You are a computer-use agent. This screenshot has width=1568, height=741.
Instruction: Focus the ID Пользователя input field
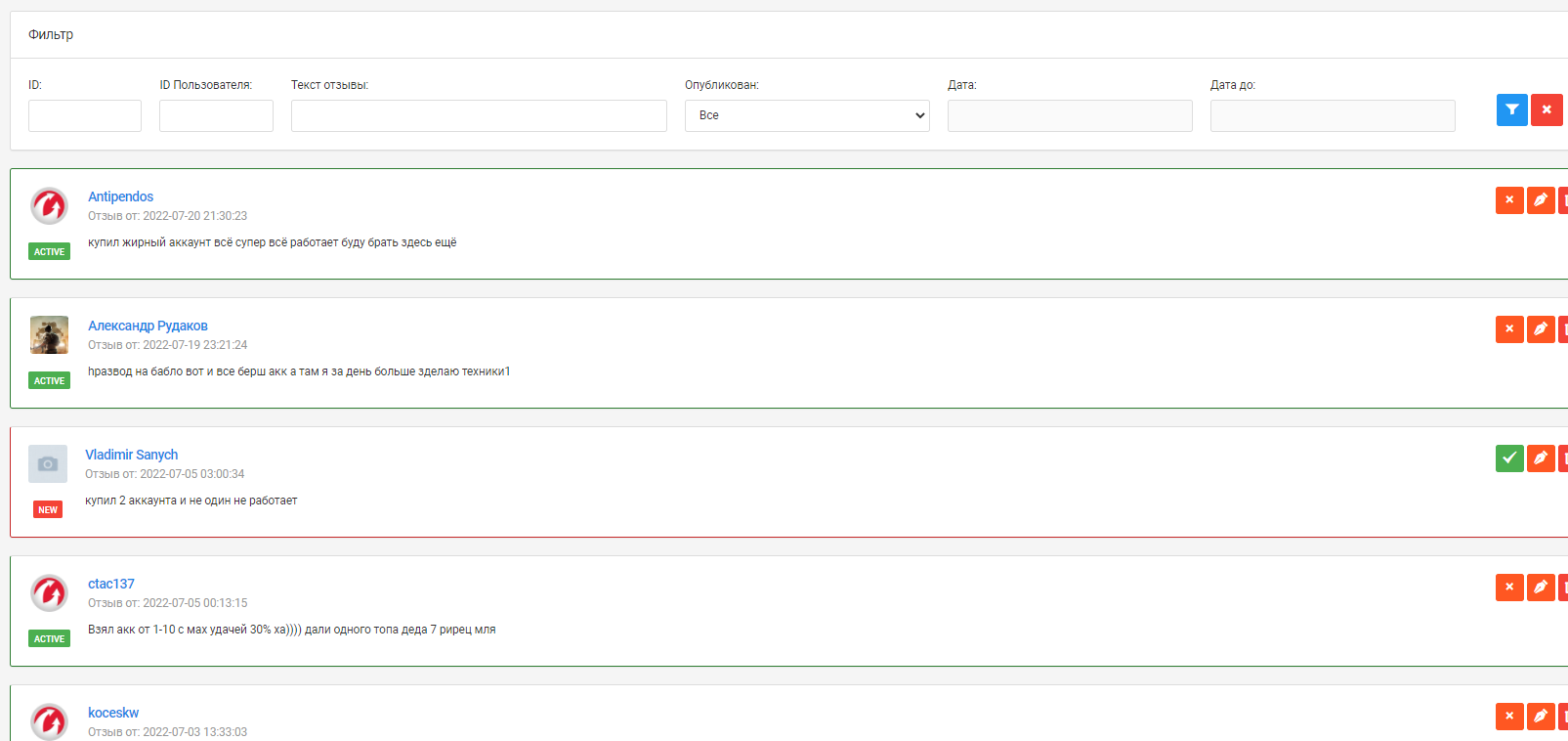click(216, 115)
